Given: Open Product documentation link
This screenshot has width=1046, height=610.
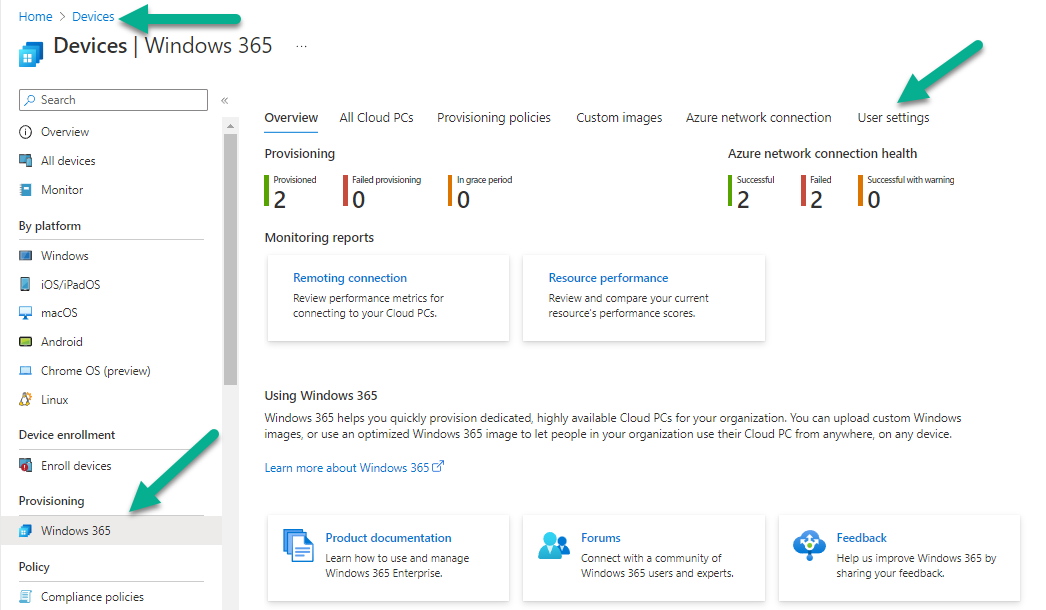Looking at the screenshot, I should click(388, 538).
